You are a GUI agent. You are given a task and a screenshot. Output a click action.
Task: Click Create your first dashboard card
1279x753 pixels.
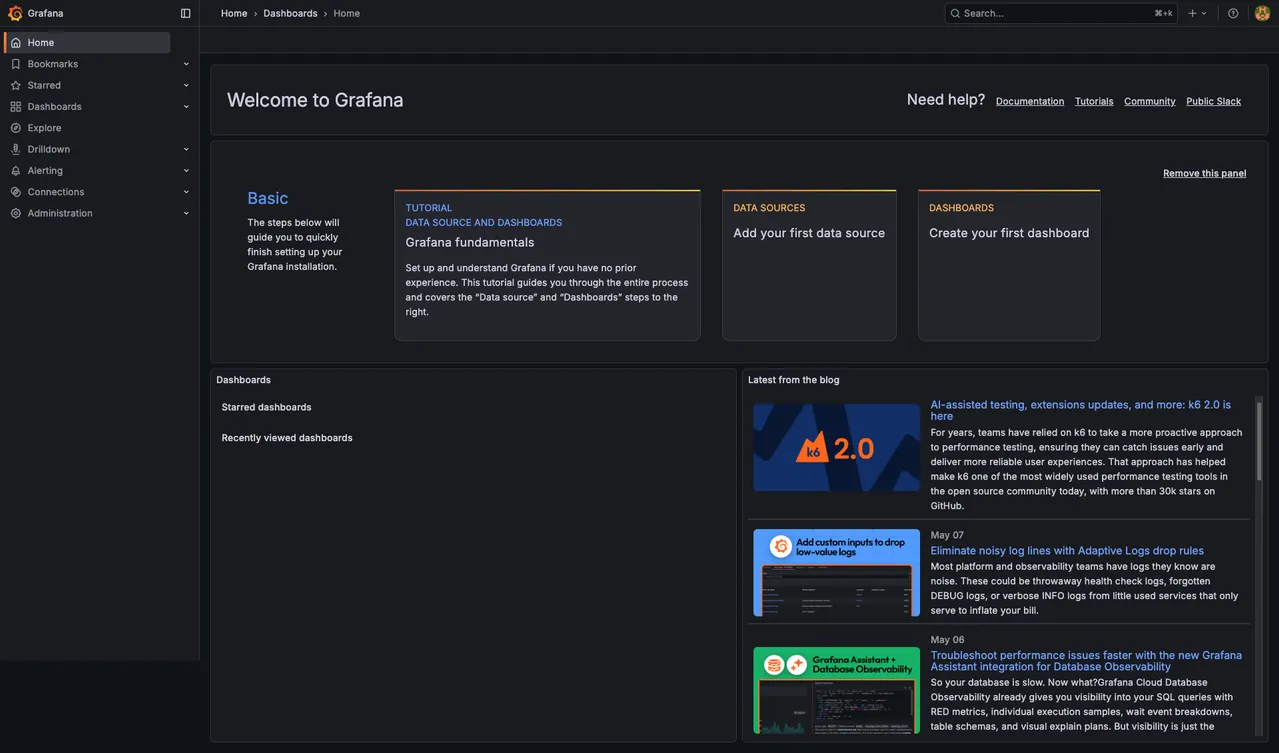tap(1009, 265)
